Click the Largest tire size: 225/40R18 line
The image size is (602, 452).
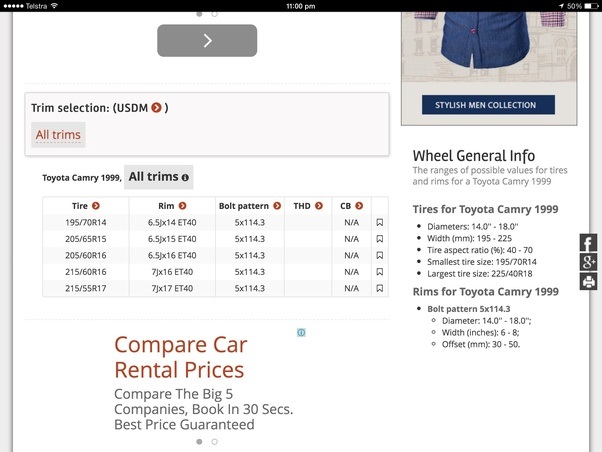point(480,274)
